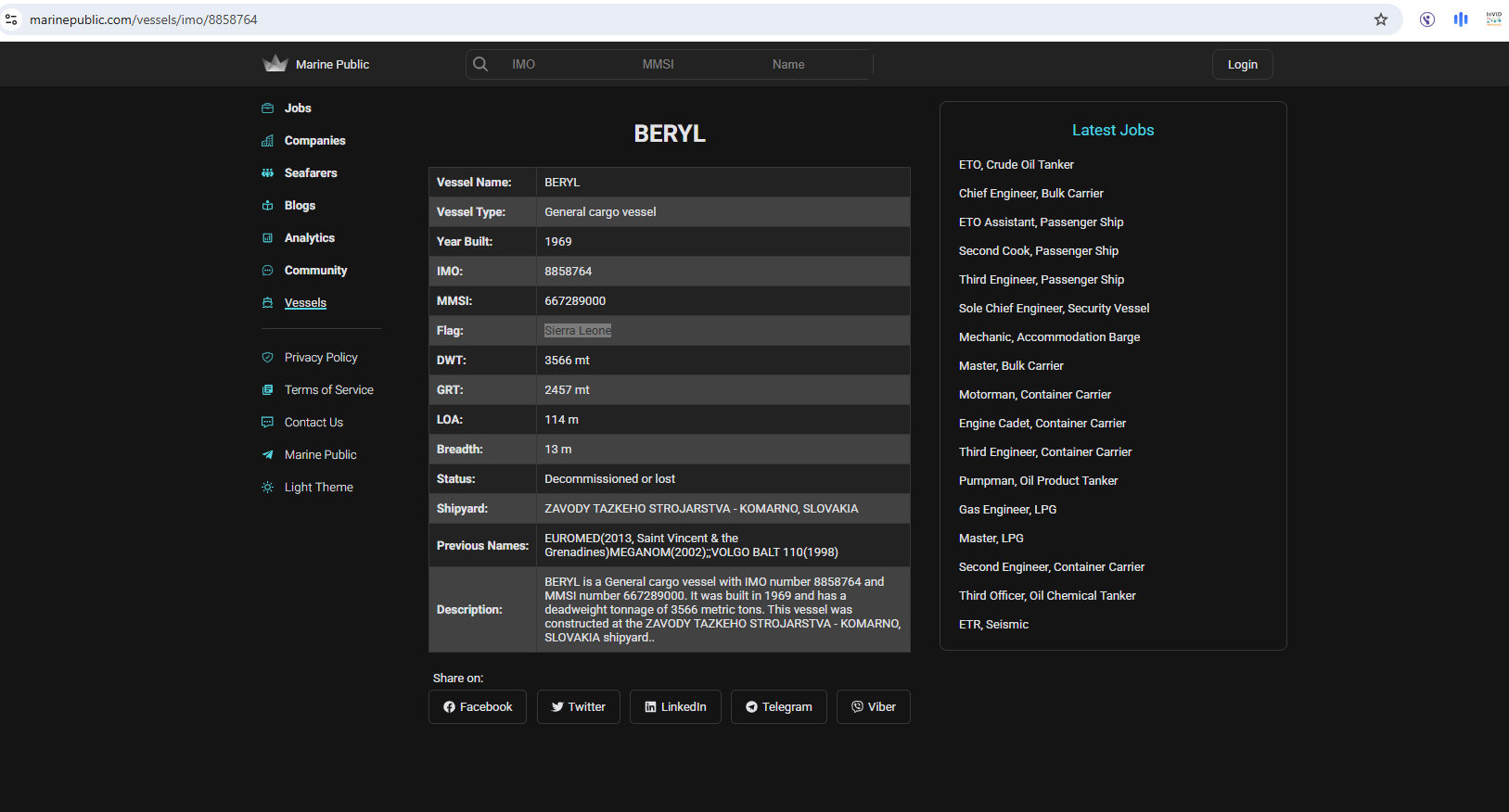Switch to Light Theme

(x=318, y=488)
